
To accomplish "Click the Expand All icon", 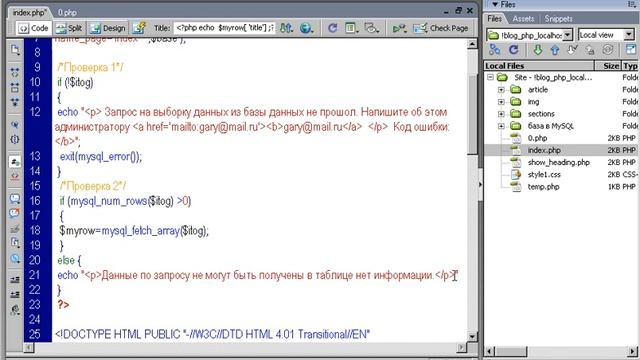I will pyautogui.click(x=15, y=102).
